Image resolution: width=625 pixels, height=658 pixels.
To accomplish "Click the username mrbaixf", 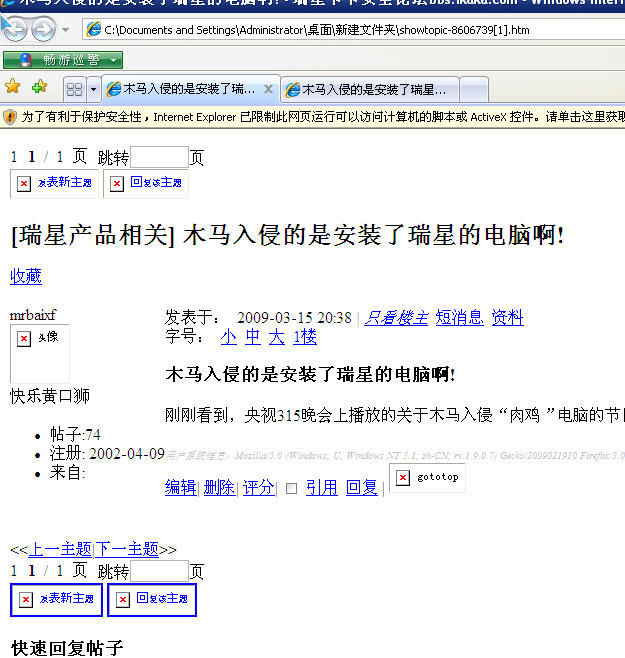I will (x=33, y=315).
